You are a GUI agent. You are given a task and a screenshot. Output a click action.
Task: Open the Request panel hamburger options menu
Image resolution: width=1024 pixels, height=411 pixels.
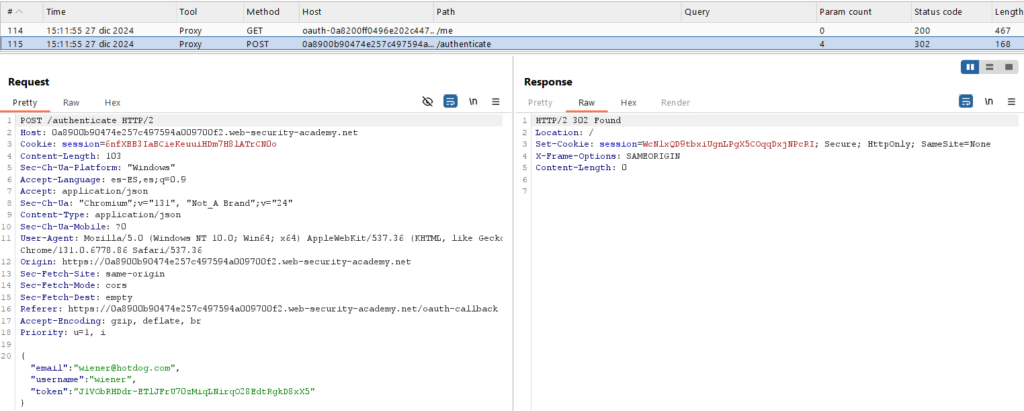point(496,102)
